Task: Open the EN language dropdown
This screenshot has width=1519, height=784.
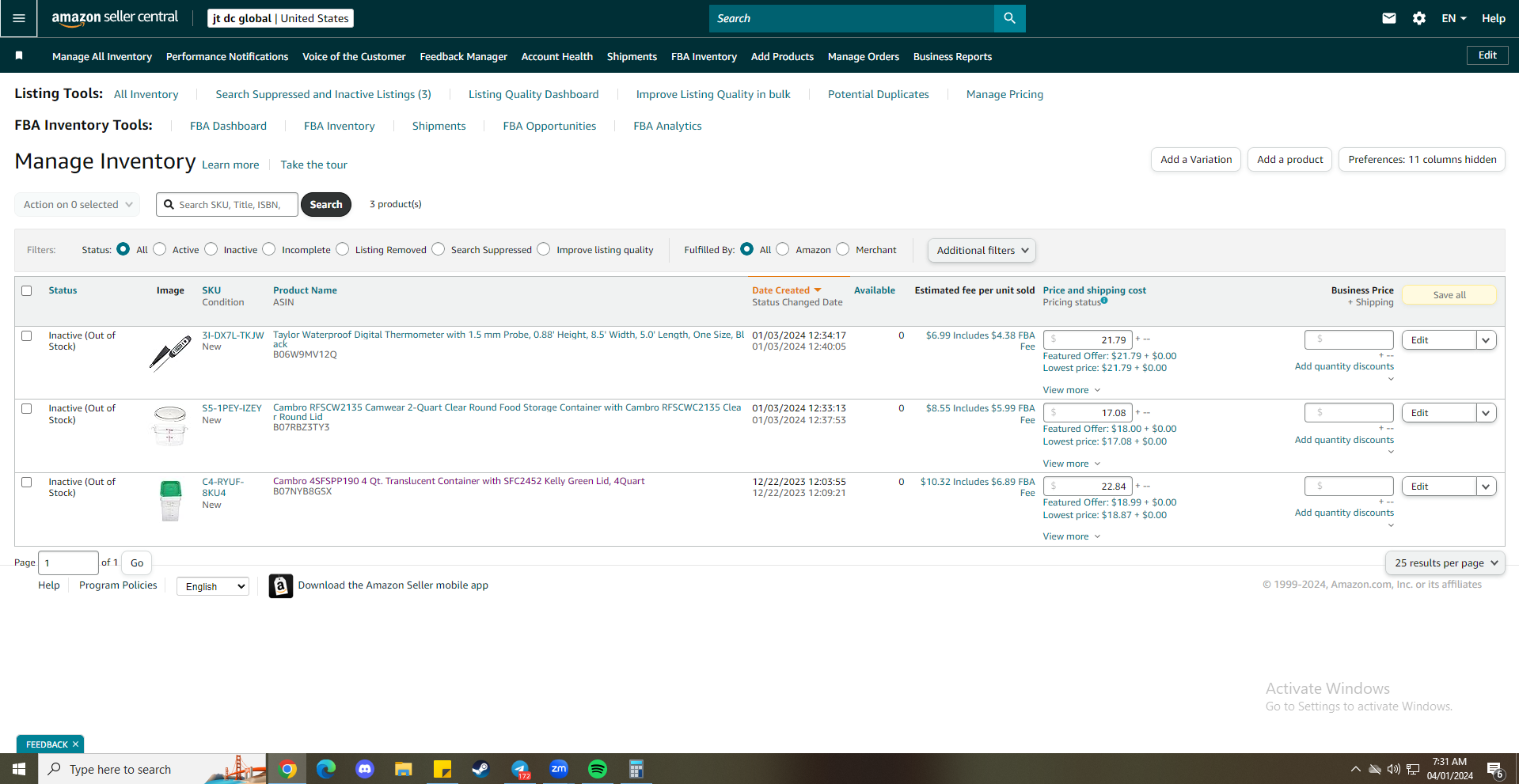Action: coord(1454,18)
